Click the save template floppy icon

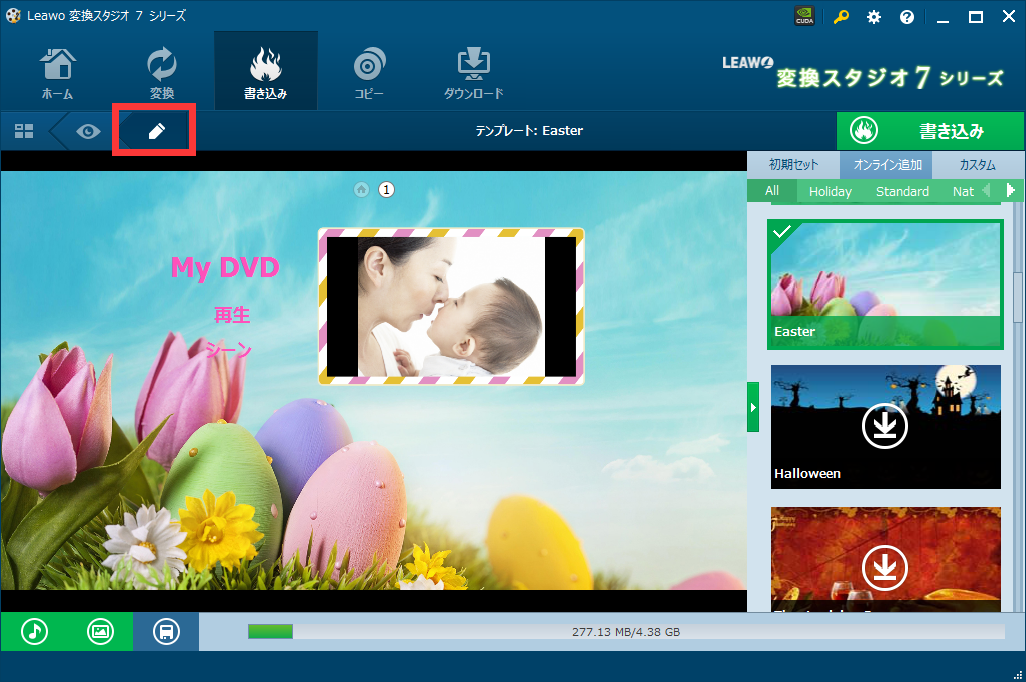166,631
